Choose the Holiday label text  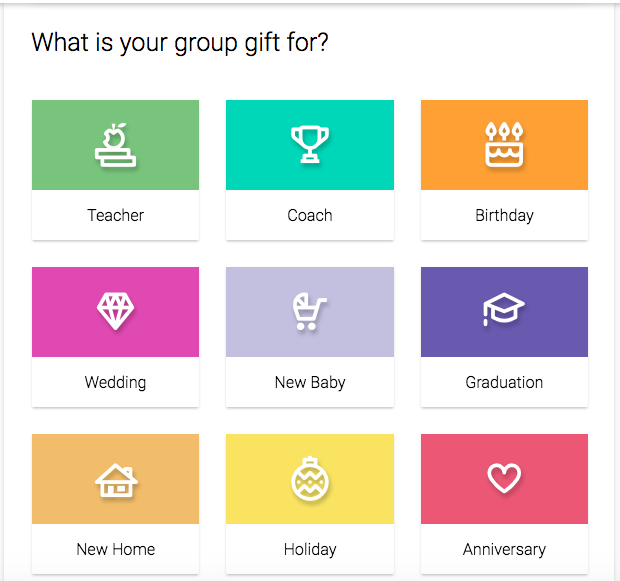(310, 550)
